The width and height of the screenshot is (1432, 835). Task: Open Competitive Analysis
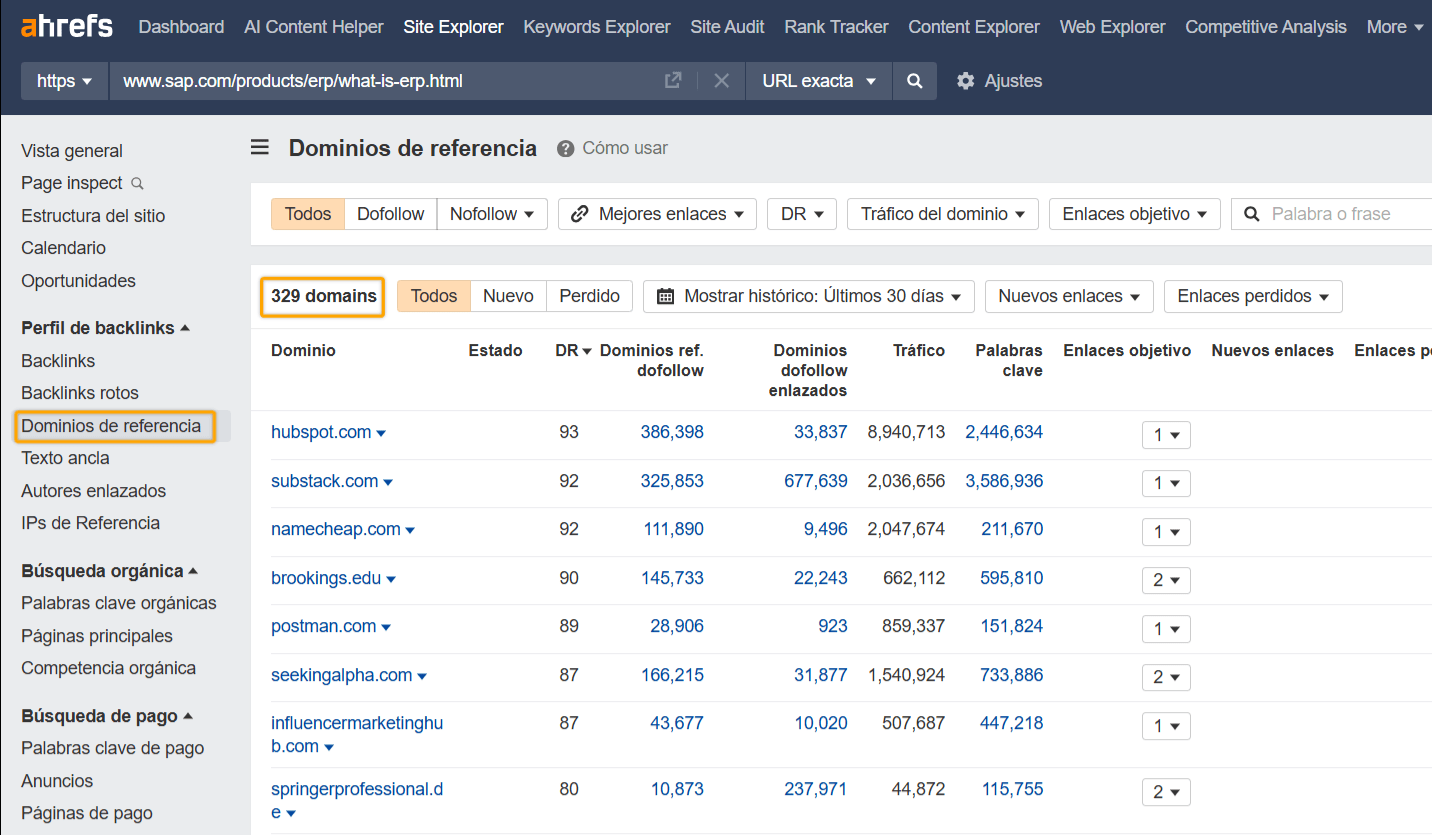pyautogui.click(x=1266, y=27)
